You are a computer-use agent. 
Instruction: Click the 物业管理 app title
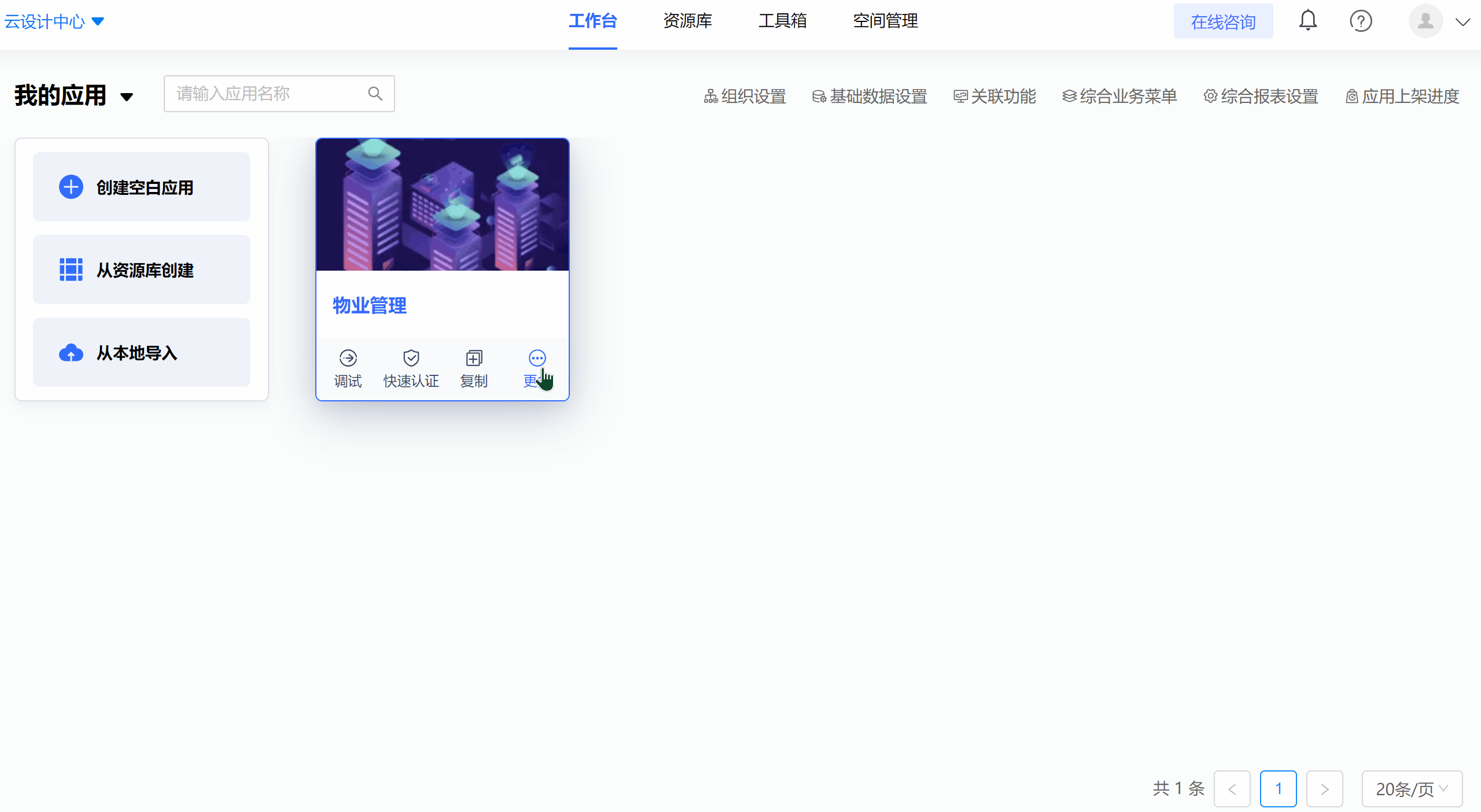coord(370,305)
